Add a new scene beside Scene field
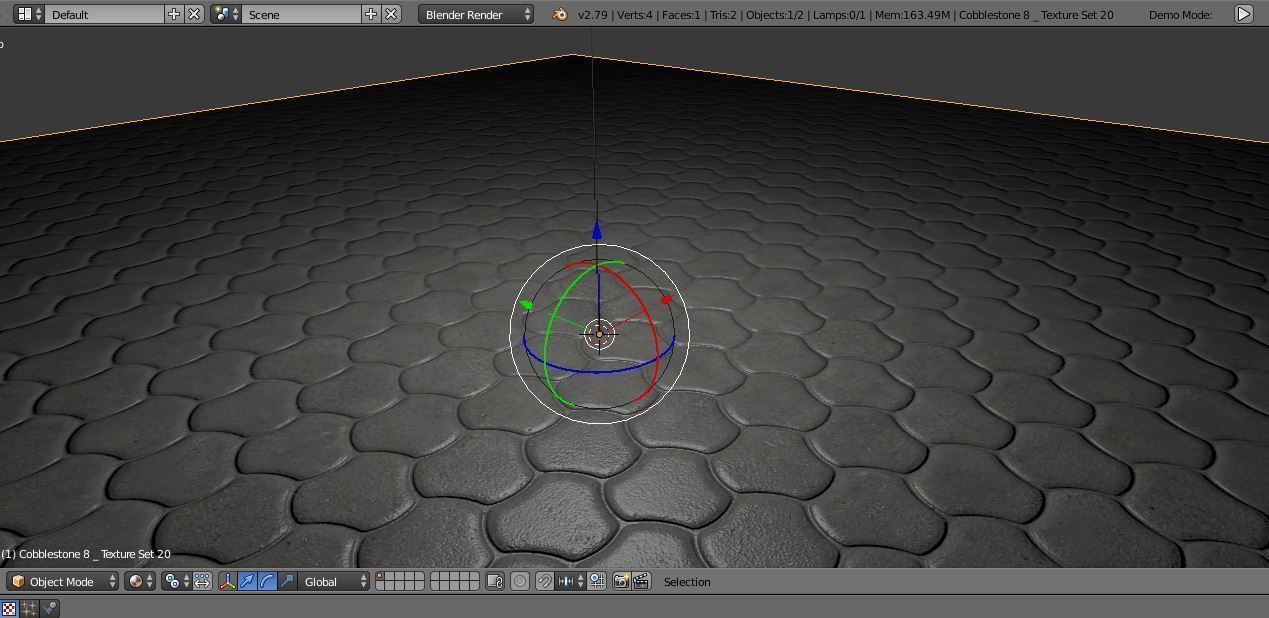1269x618 pixels. click(x=371, y=14)
